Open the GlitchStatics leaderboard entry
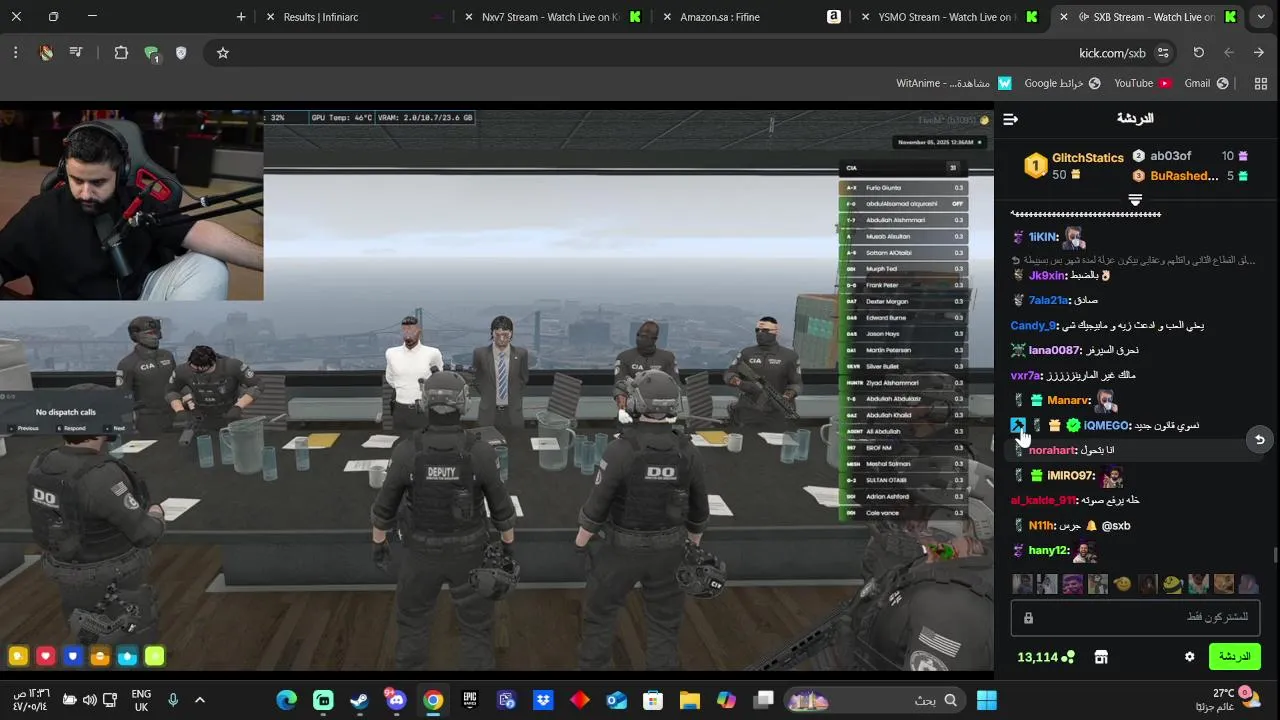Screen dimensions: 1280x720 pos(1075,166)
